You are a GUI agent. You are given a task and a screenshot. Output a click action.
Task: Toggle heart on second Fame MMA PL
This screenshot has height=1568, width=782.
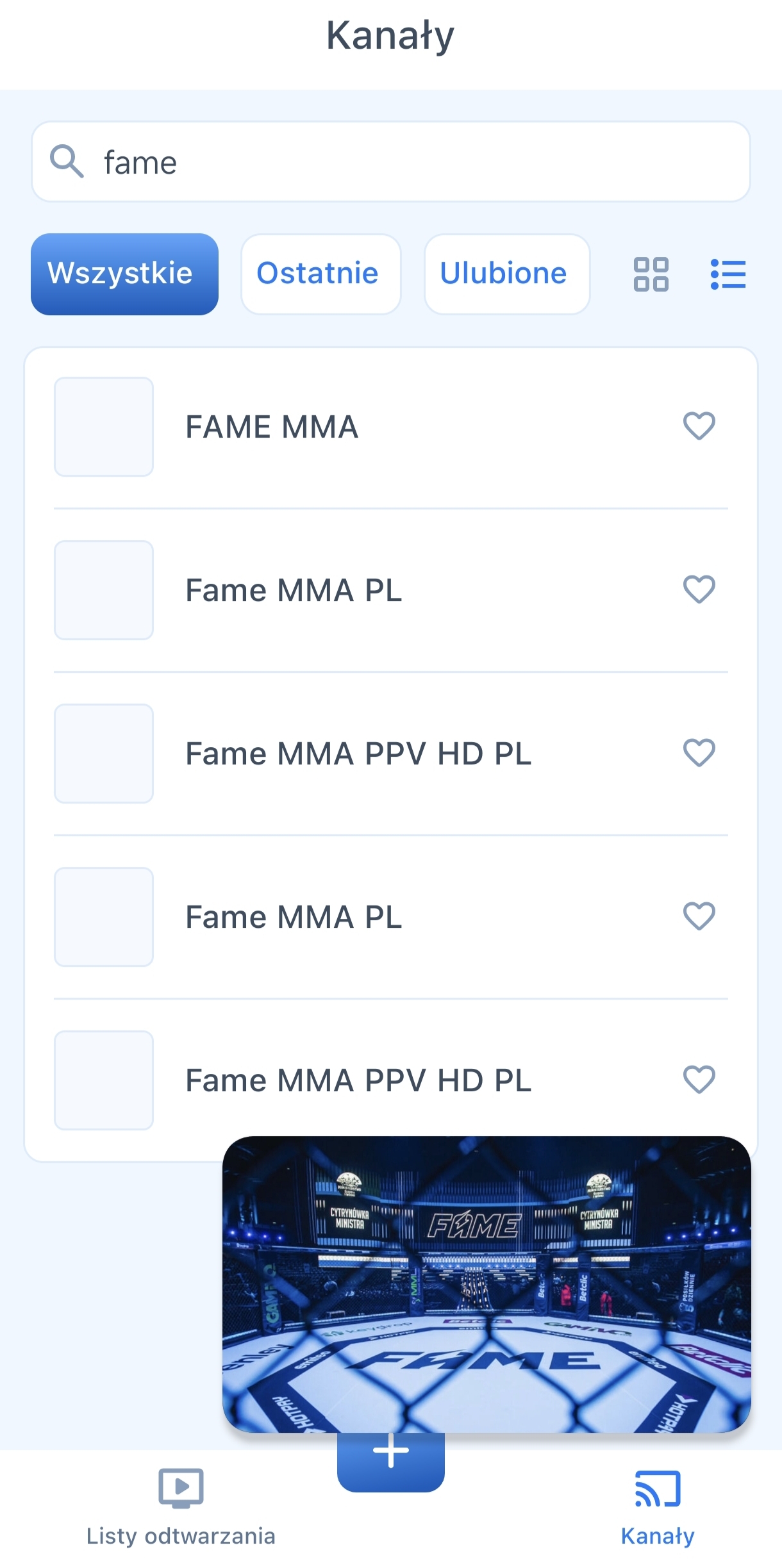click(x=699, y=916)
